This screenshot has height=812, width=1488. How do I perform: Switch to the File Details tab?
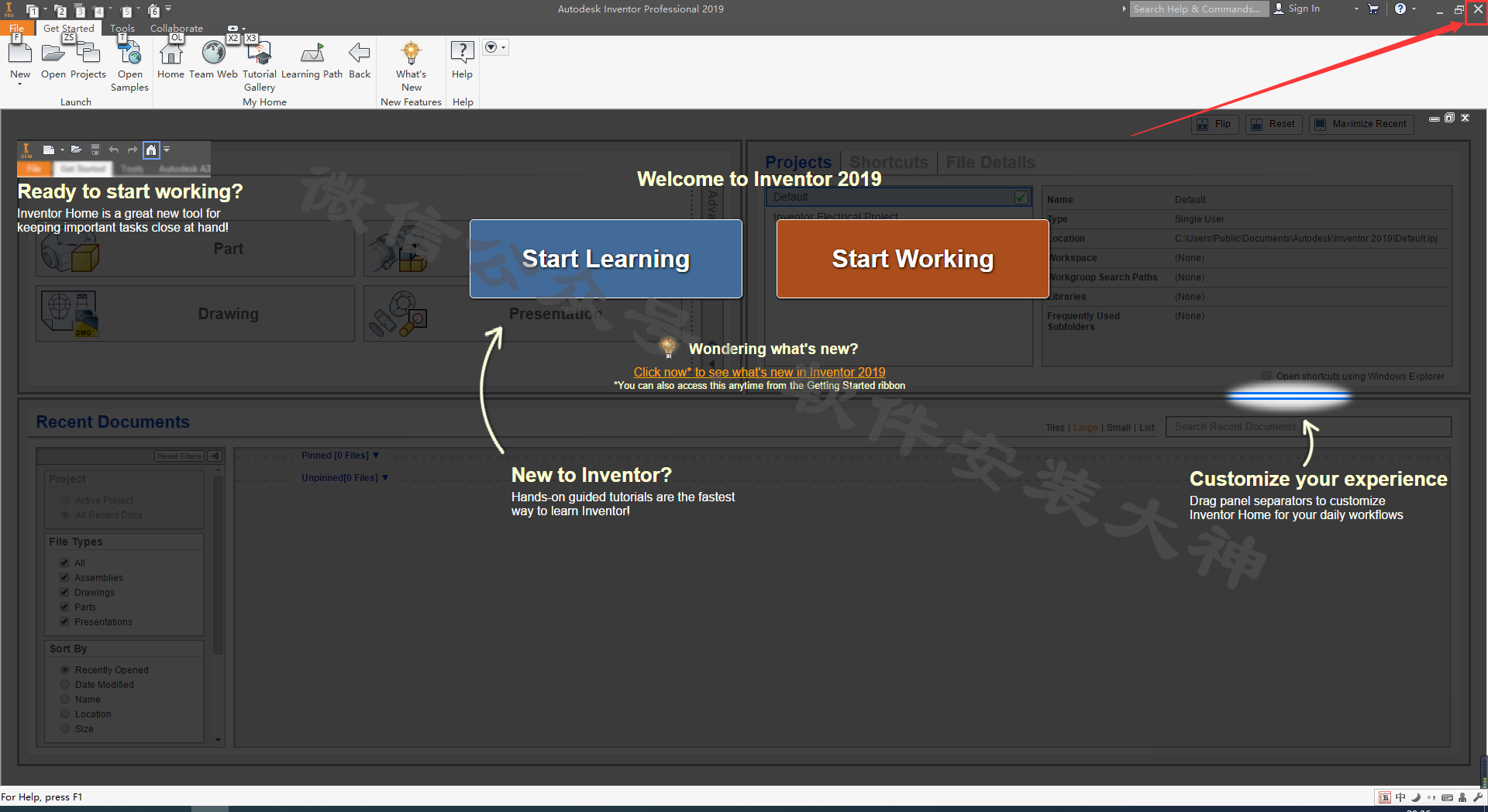990,162
